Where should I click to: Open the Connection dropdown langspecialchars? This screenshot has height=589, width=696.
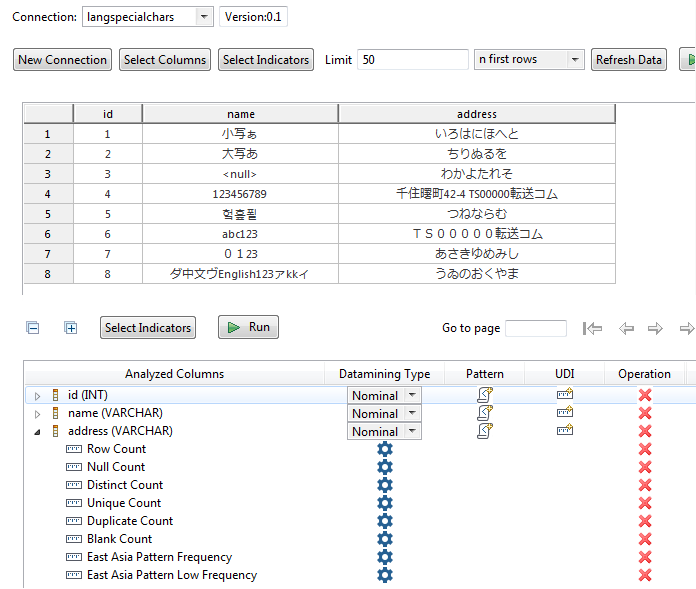point(204,17)
